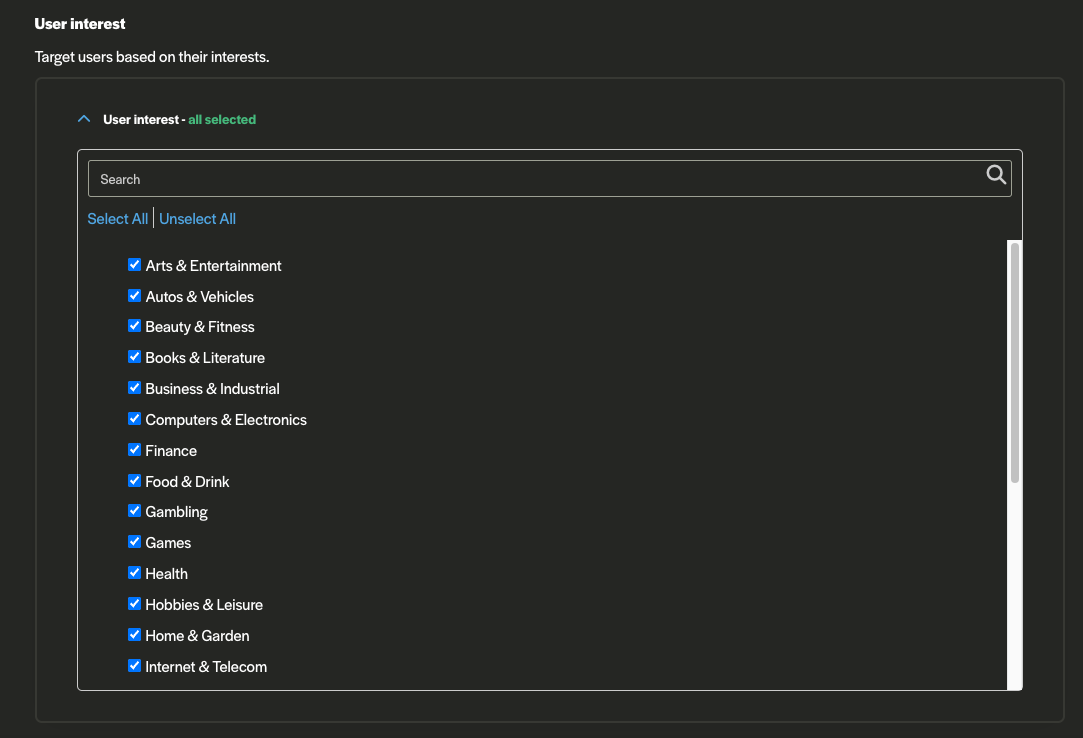Toggle Business & Industrial checkbox
The height and width of the screenshot is (738, 1083).
134,388
